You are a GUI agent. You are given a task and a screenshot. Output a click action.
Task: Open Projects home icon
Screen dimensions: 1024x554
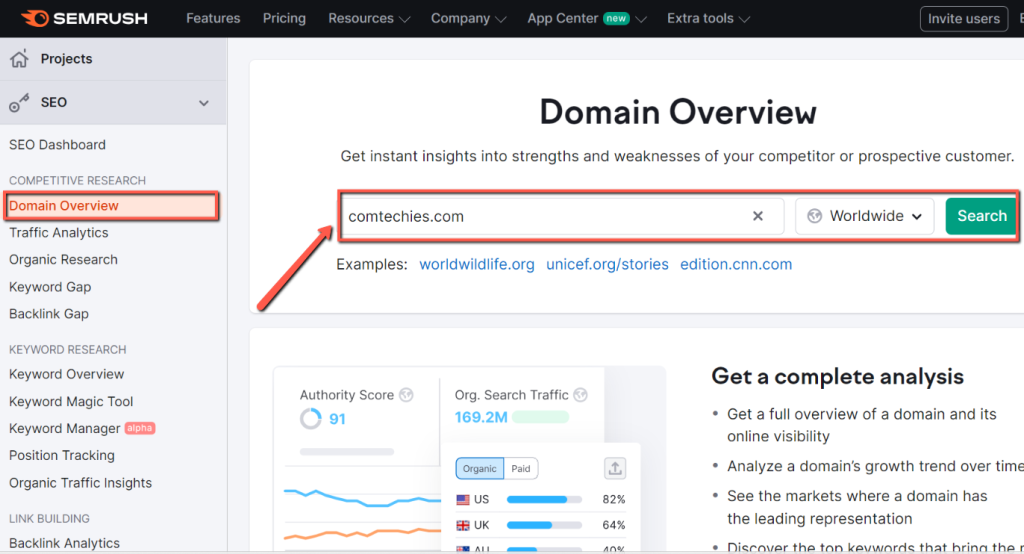[19, 59]
